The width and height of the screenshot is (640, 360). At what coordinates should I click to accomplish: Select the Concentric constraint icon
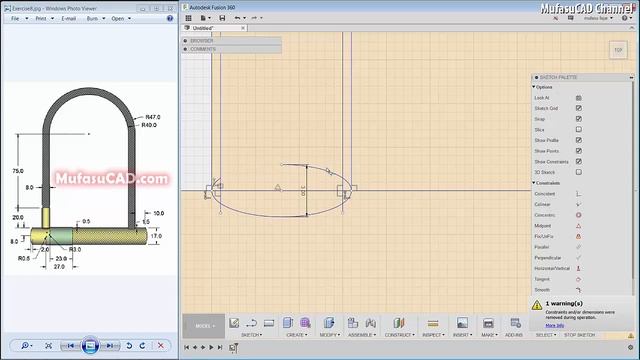[x=578, y=215]
